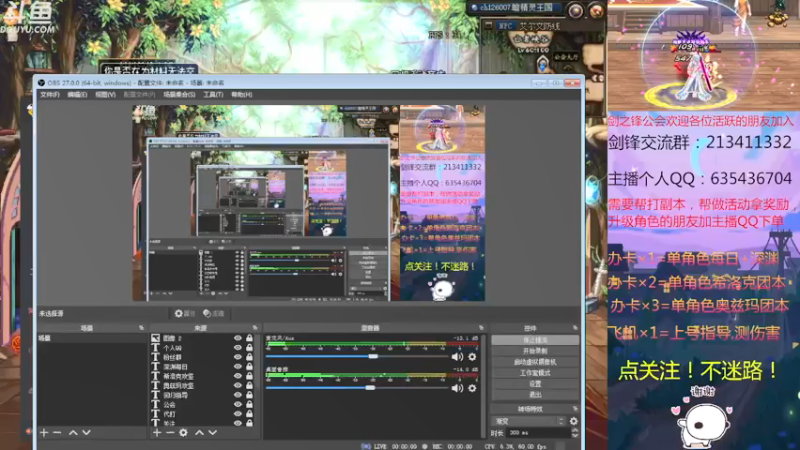Hide the 图像 2 source via eye icon
This screenshot has width=800, height=450.
point(238,338)
